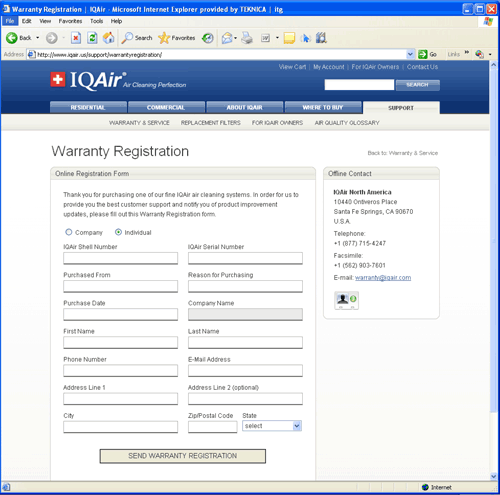Open the Tools menu
The width and height of the screenshot is (500, 495).
[96, 21]
